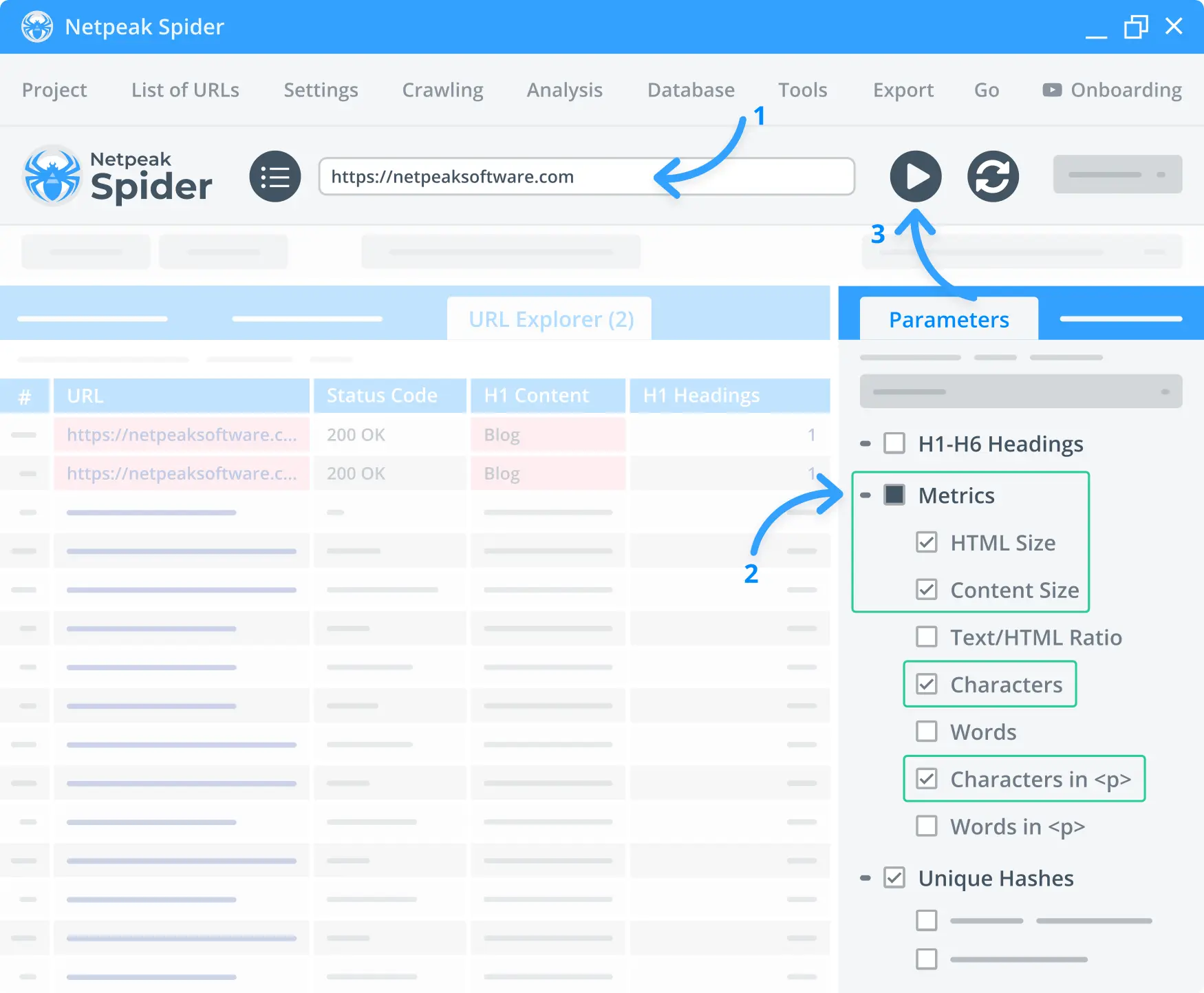Screen dimensions: 1204x993
Task: Collapse the Metrics group
Action: 866,495
